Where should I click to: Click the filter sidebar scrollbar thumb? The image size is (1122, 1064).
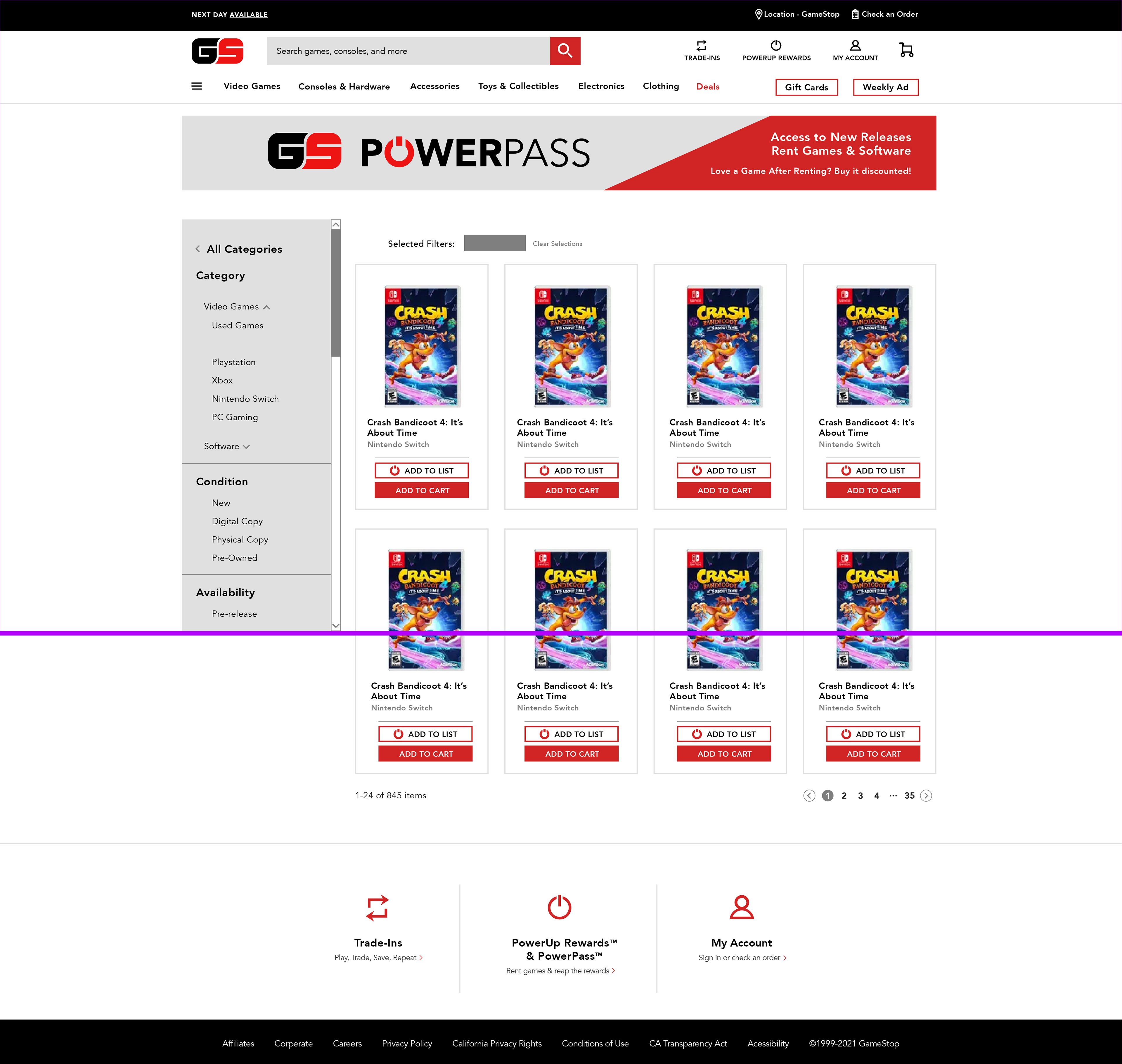tap(336, 293)
